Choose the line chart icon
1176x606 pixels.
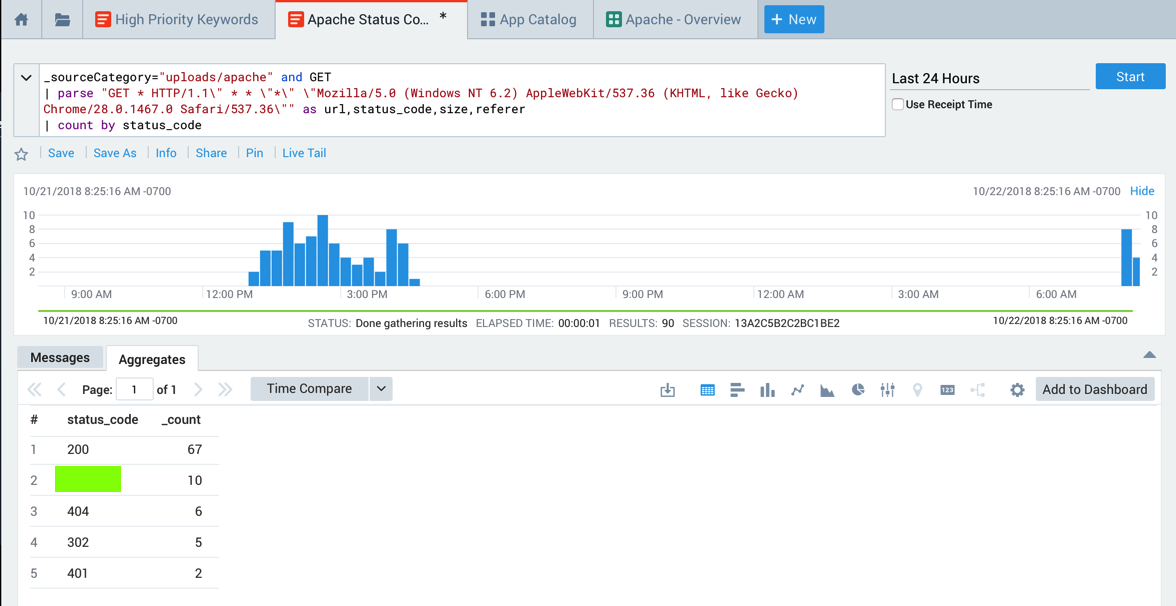pyautogui.click(x=797, y=390)
